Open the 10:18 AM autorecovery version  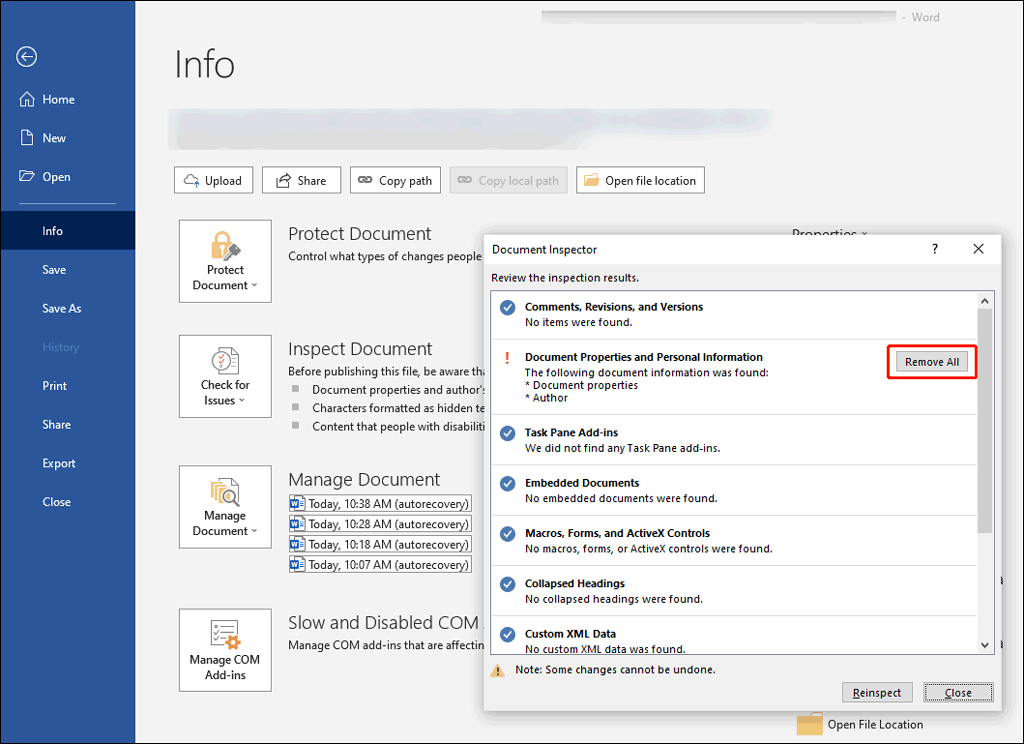(x=380, y=544)
